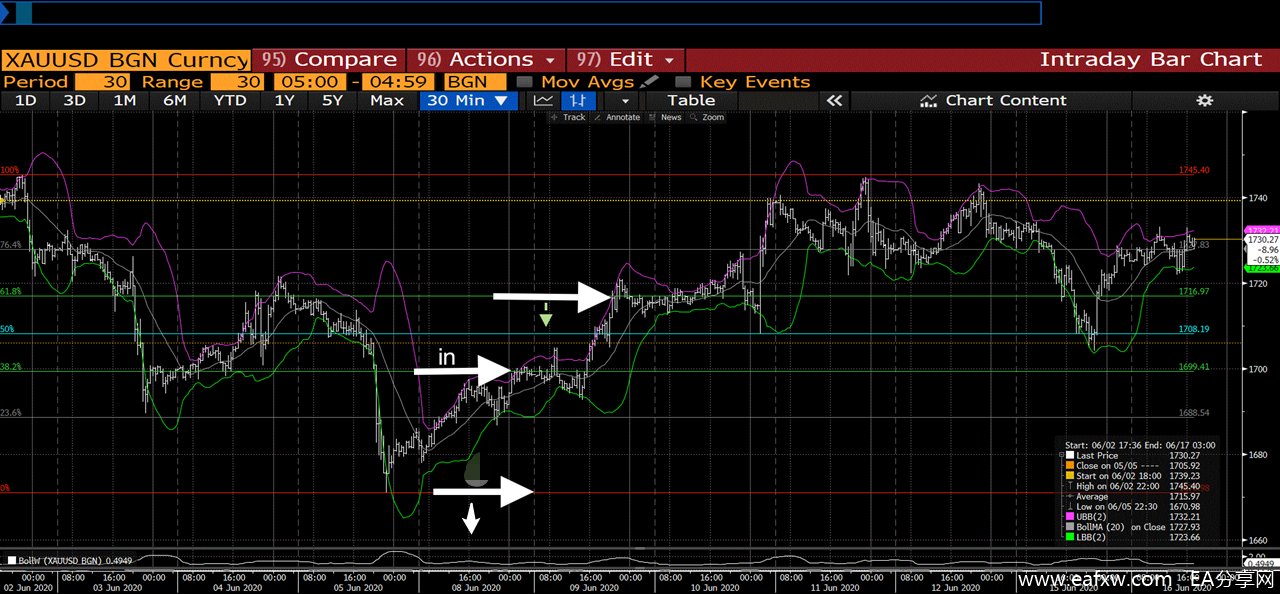1280x594 pixels.
Task: Activate the Track crosshair tool
Action: pyautogui.click(x=568, y=117)
